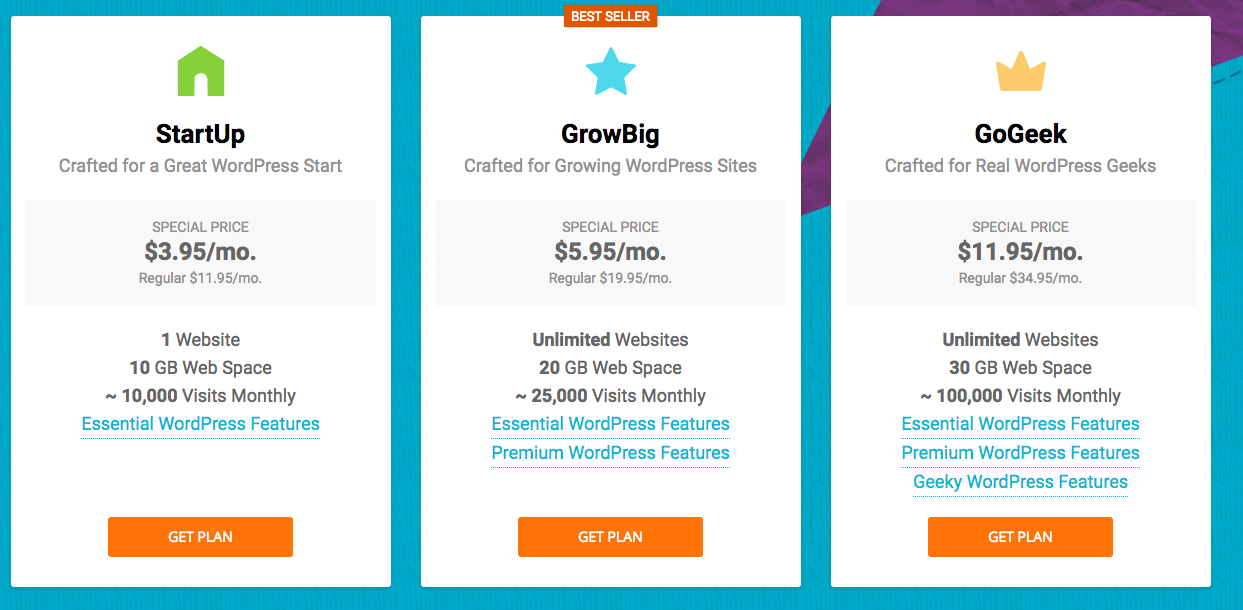The height and width of the screenshot is (610, 1243).
Task: Click the yellow crown GoGeek icon
Action: point(1021,73)
